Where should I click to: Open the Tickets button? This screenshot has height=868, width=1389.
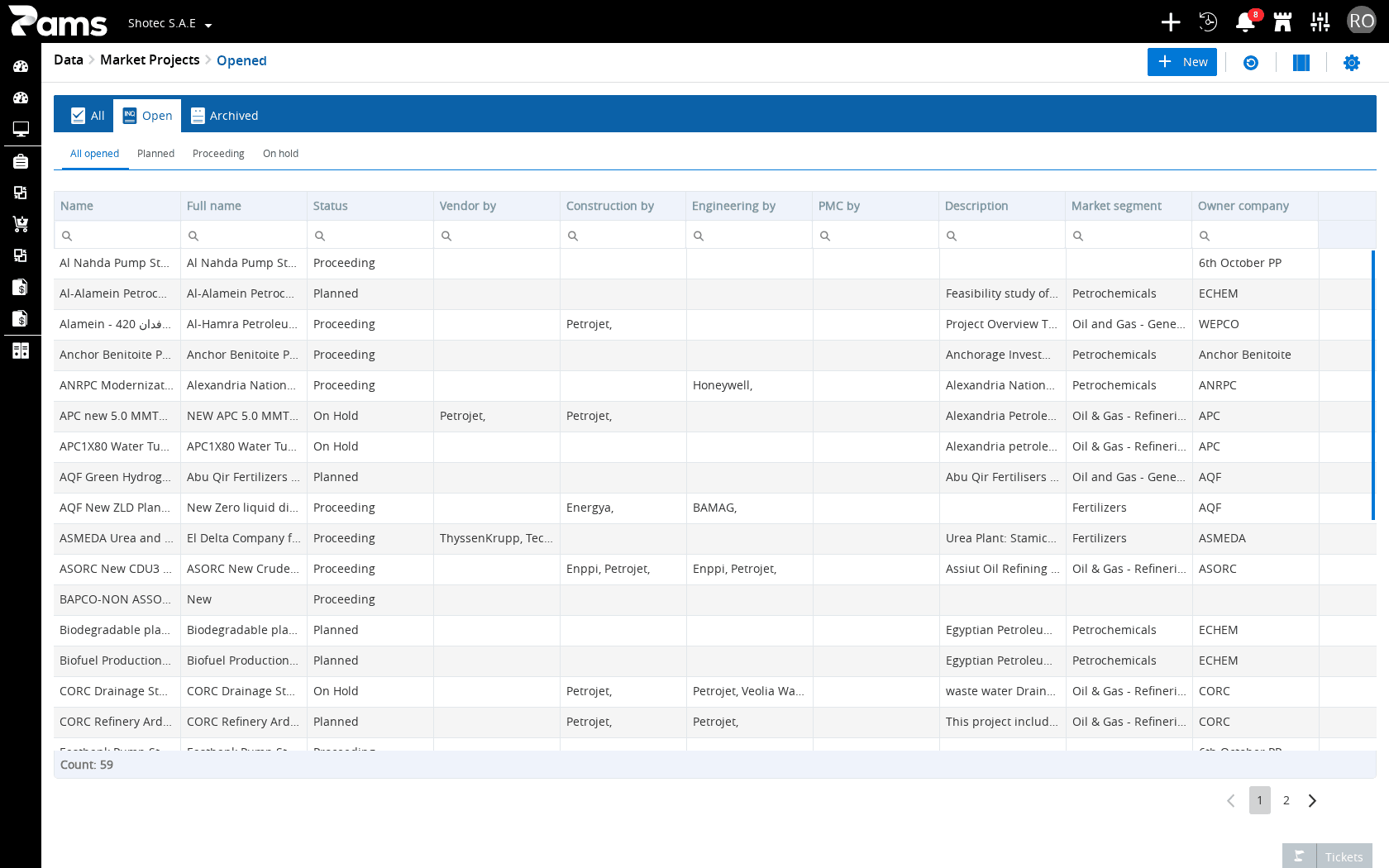pyautogui.click(x=1327, y=856)
